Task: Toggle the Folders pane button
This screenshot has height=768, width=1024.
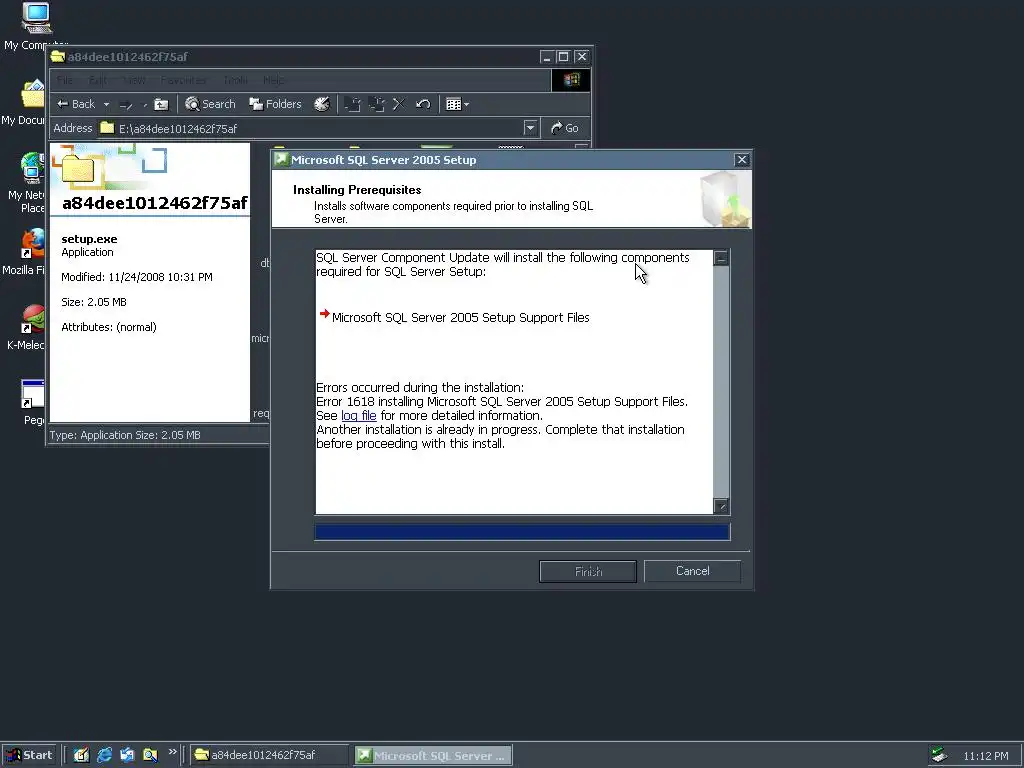Action: pos(275,104)
